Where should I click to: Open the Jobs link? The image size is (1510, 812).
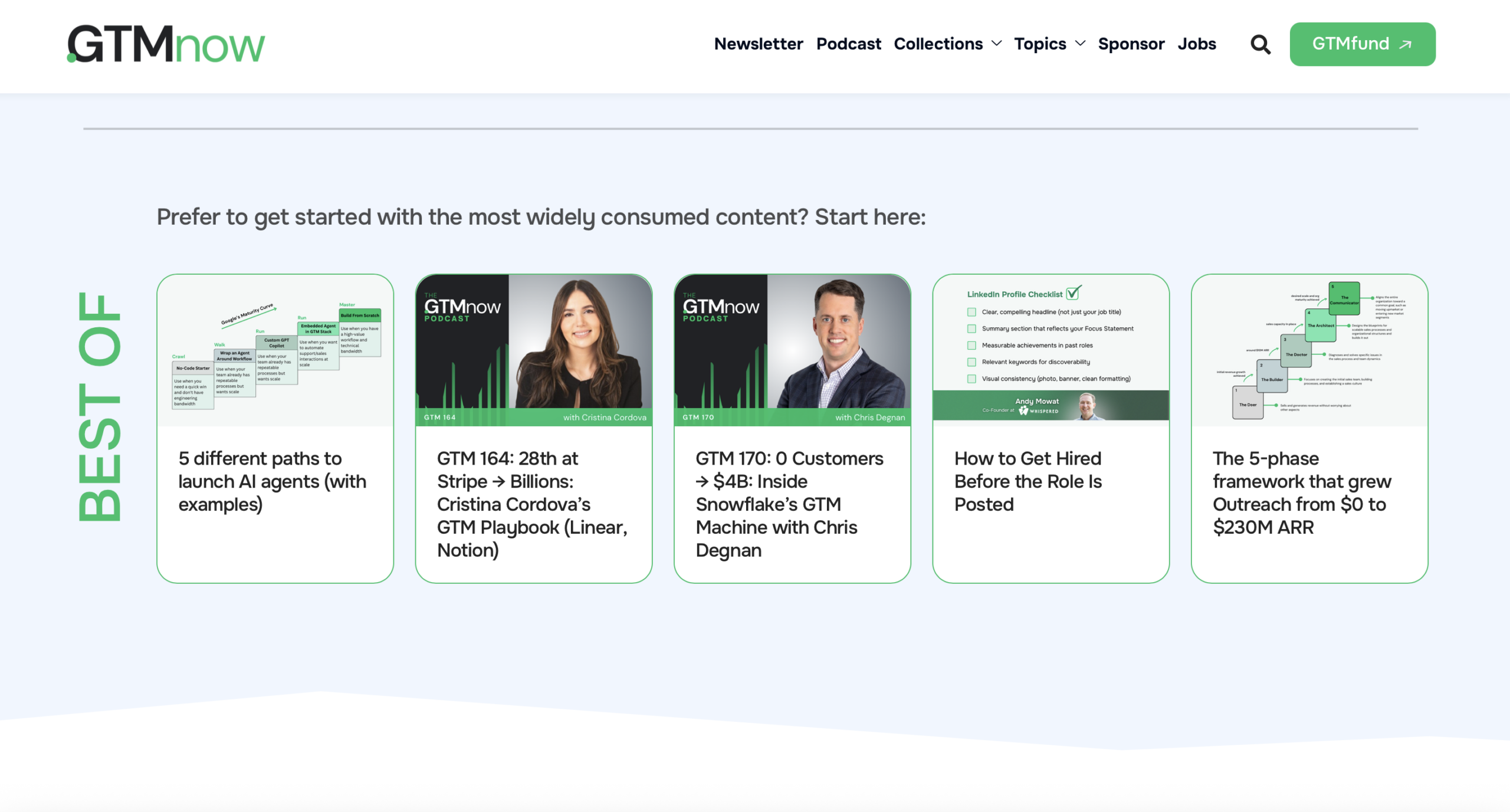coord(1196,44)
